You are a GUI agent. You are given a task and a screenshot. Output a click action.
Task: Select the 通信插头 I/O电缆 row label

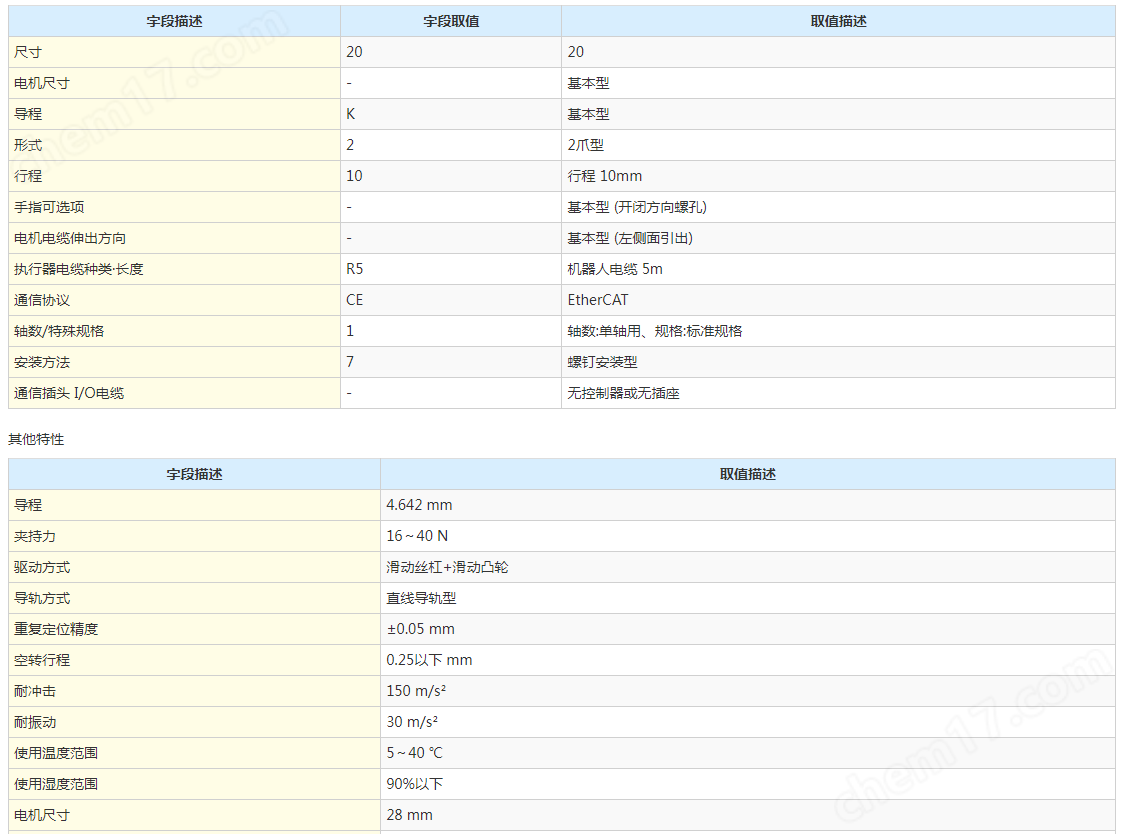coord(69,393)
